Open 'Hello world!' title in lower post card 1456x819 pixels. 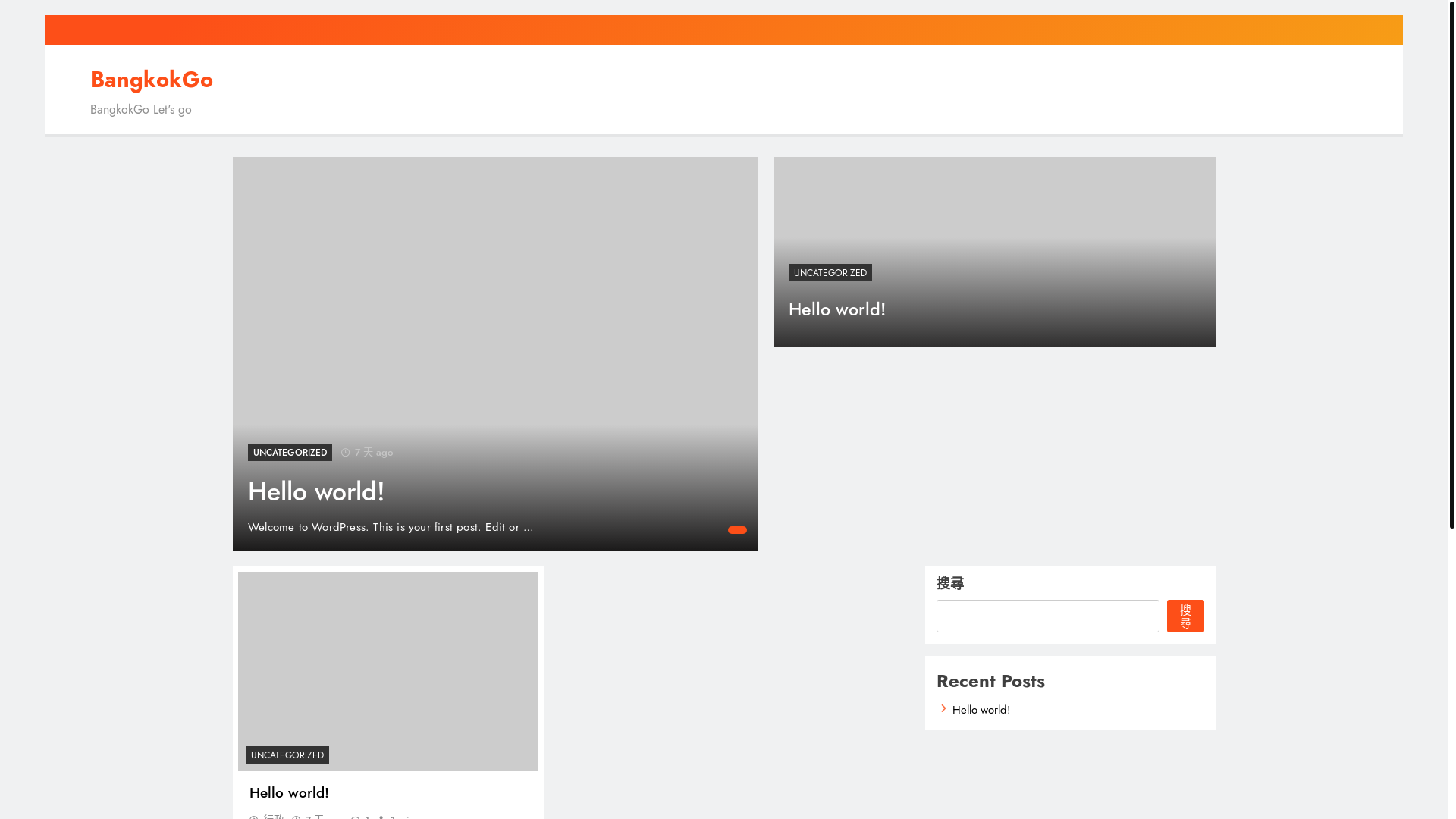[x=289, y=792]
